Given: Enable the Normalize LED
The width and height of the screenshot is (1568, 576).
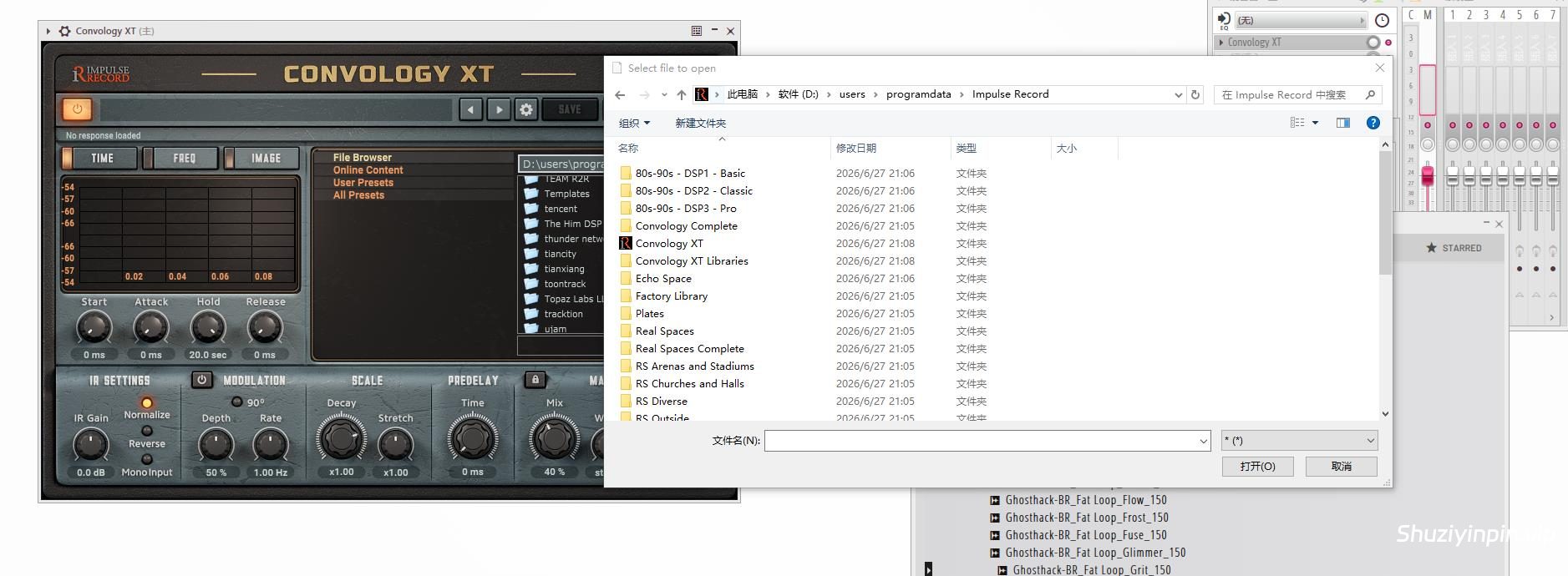Looking at the screenshot, I should (147, 402).
